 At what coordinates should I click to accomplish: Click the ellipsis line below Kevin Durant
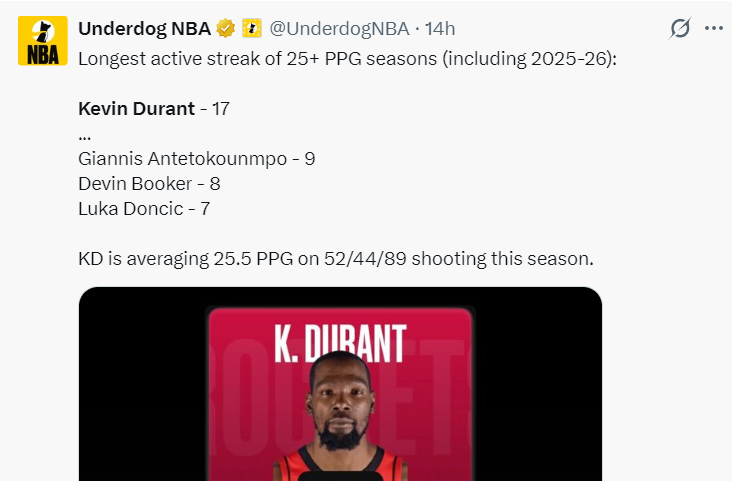tap(84, 133)
